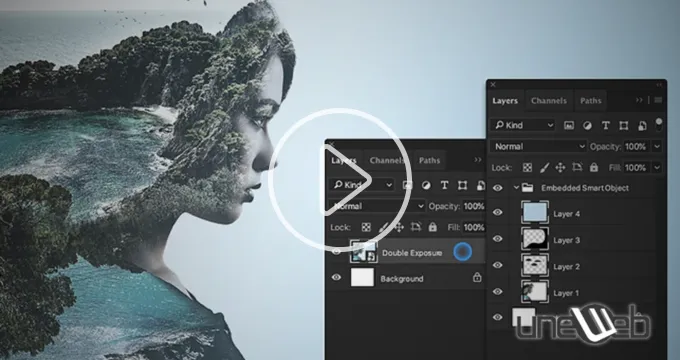Filter for type layers in right Layers panel
Screen dimensions: 680x360
pos(605,125)
